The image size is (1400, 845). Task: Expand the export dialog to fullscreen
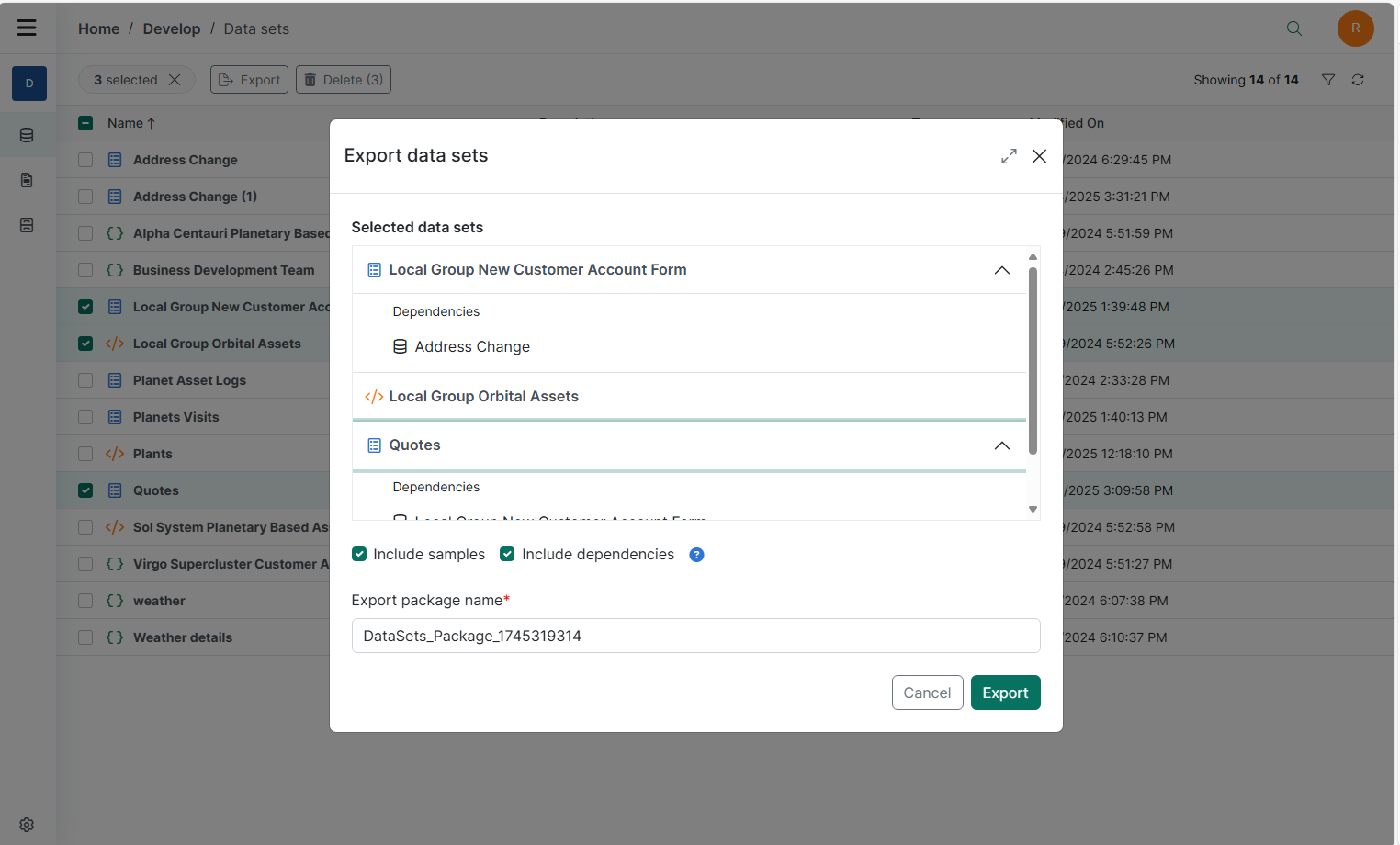click(1009, 156)
